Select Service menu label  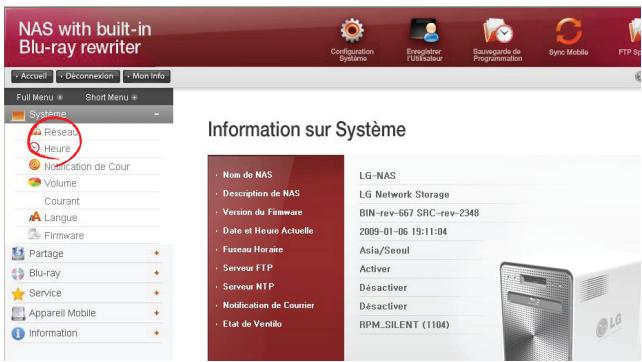[45, 293]
